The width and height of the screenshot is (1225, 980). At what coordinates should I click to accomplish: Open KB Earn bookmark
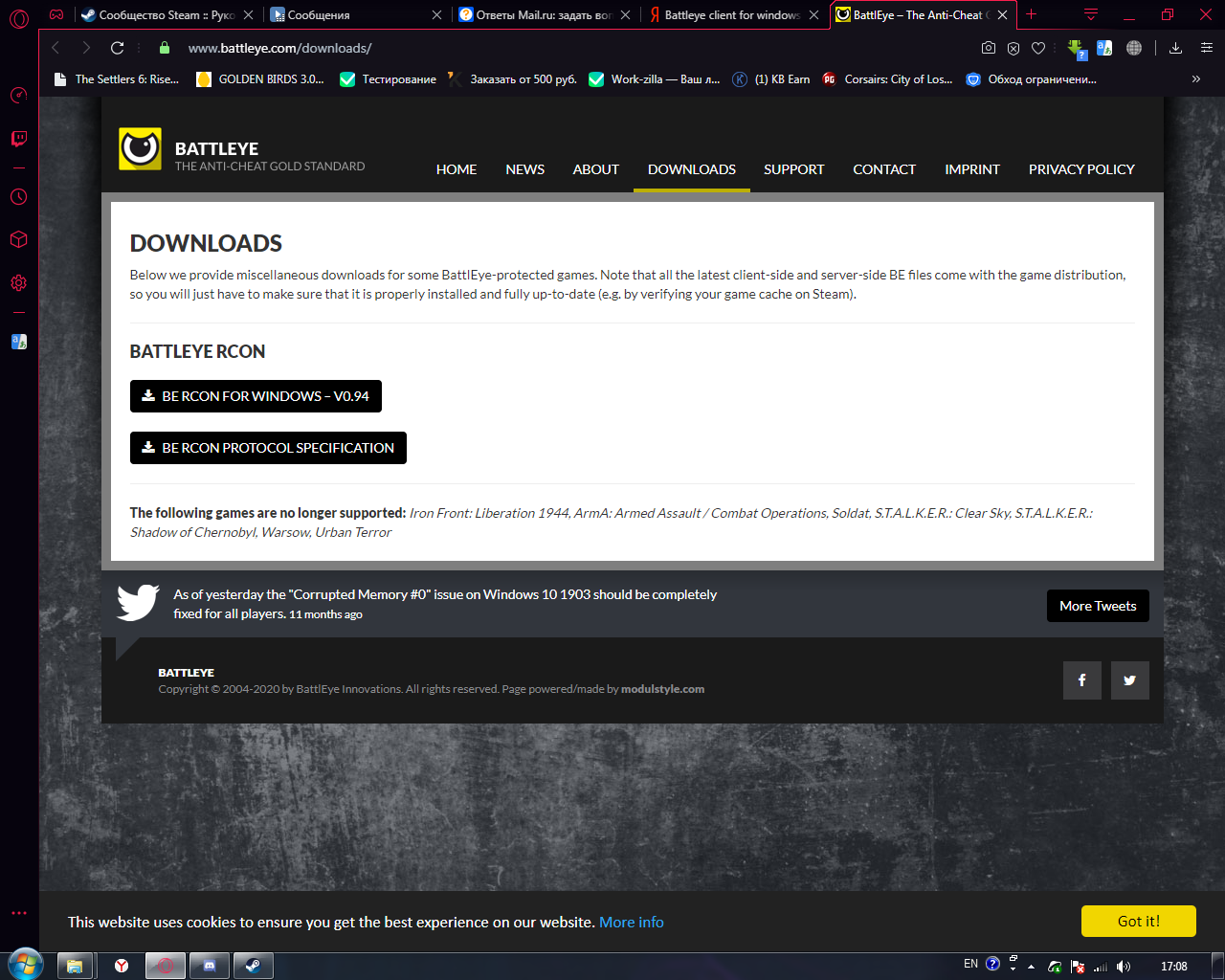click(x=771, y=79)
